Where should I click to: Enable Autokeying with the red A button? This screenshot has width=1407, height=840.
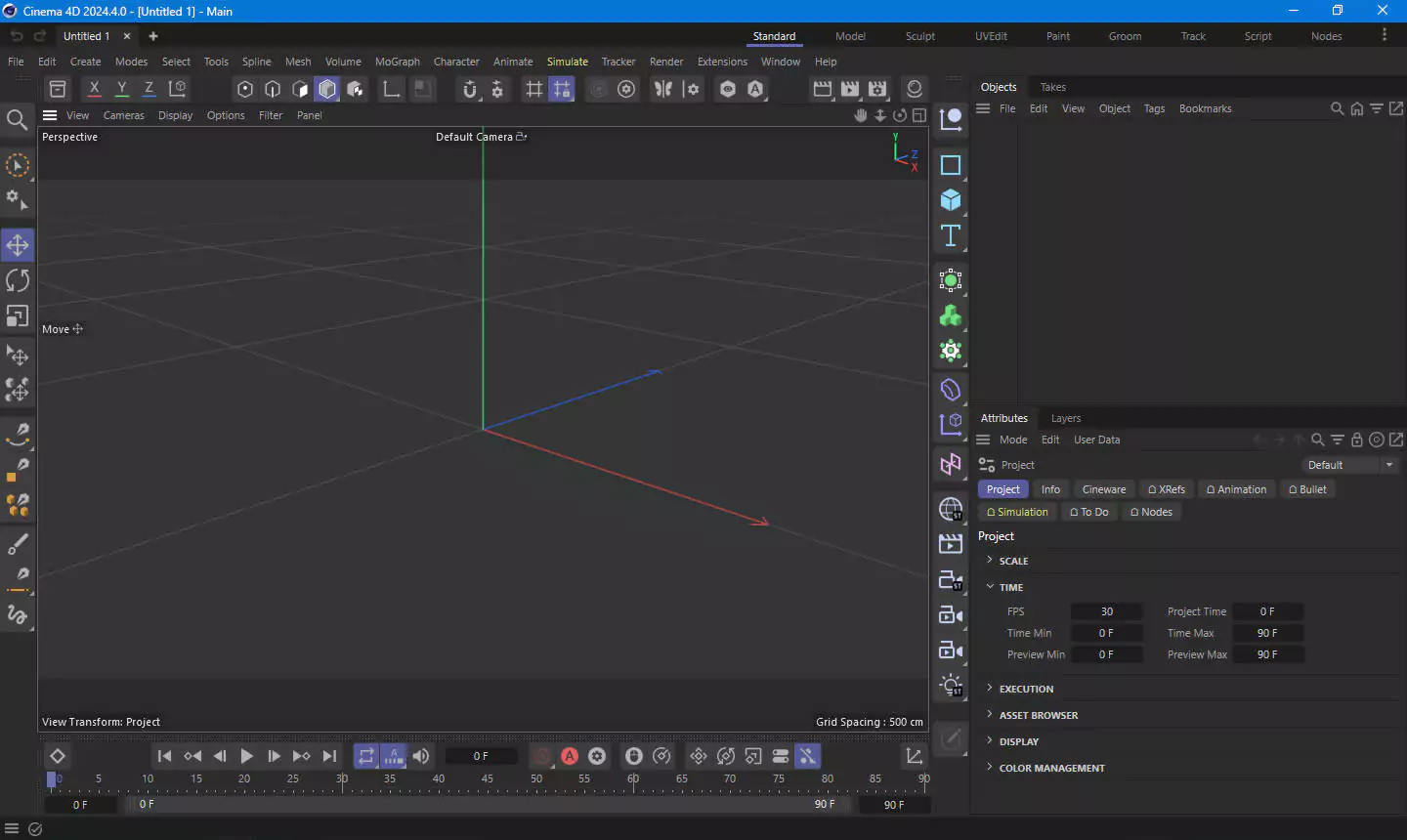570,755
